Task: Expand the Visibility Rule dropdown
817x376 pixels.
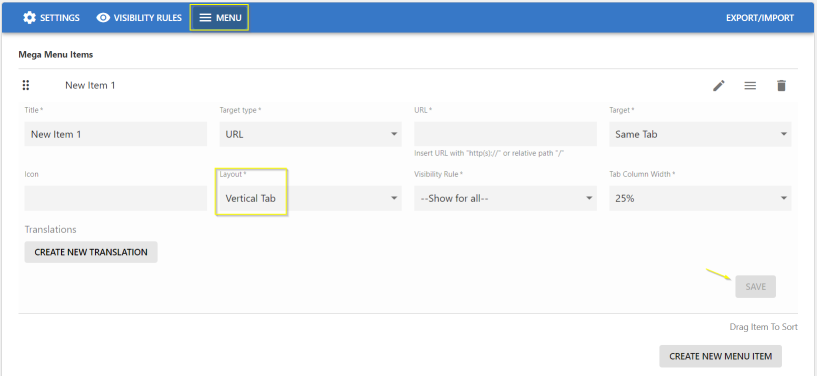Action: click(505, 198)
